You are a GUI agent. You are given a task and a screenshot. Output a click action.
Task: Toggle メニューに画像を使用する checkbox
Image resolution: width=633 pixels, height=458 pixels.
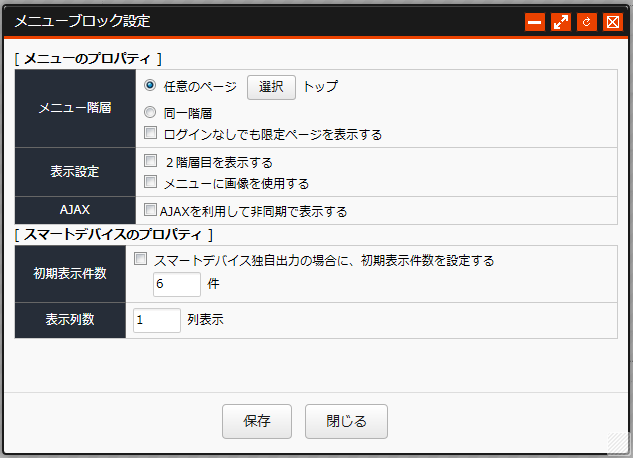tap(150, 182)
